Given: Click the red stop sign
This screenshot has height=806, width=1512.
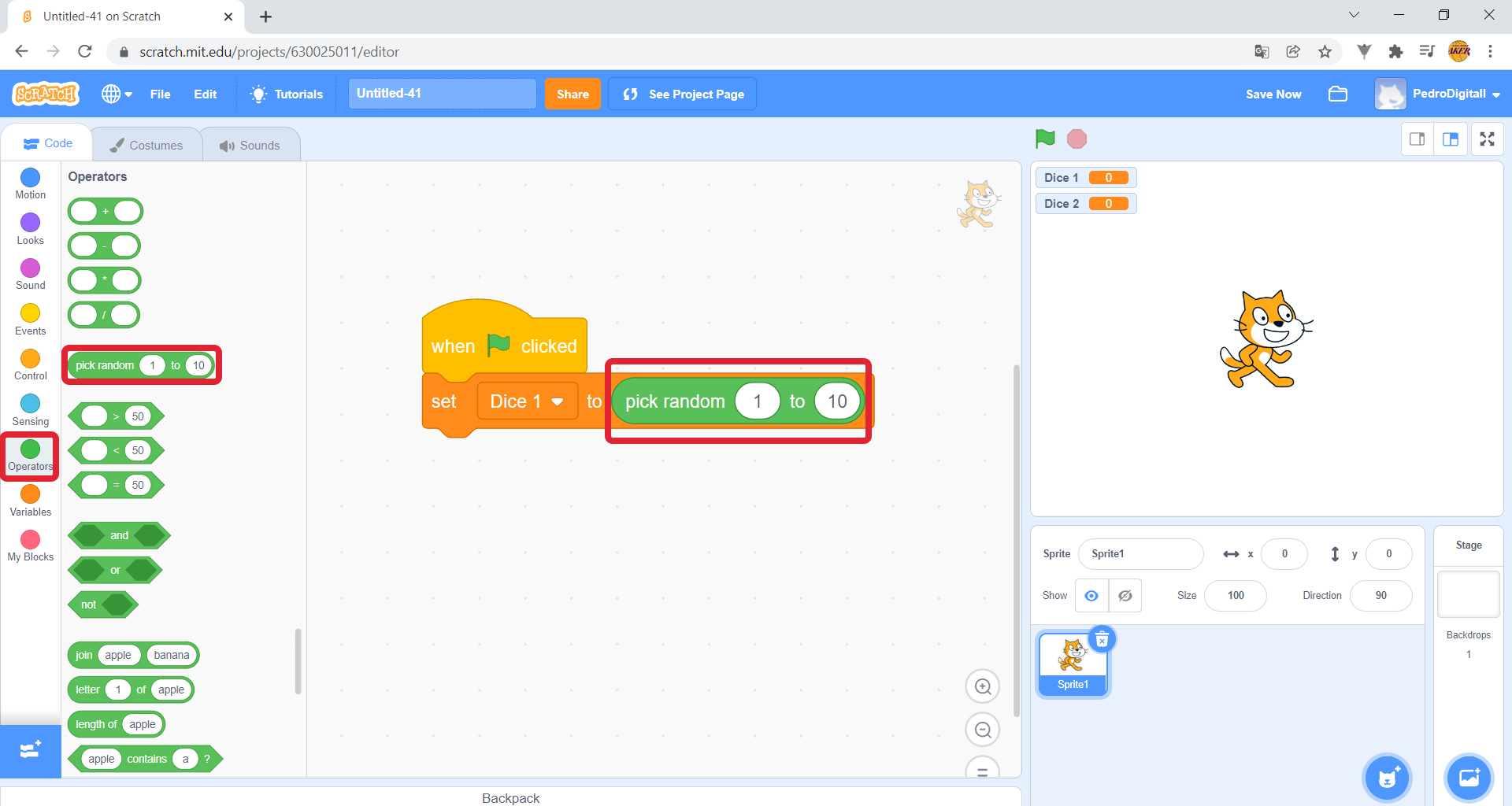Looking at the screenshot, I should (x=1077, y=139).
